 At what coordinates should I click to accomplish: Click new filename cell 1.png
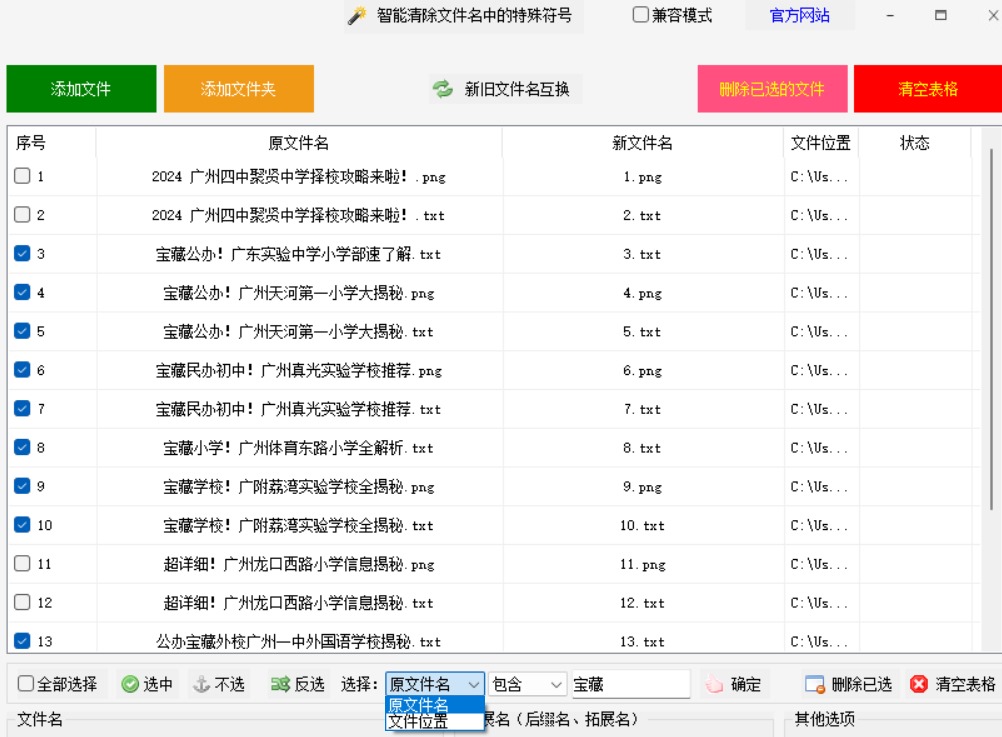pos(642,176)
